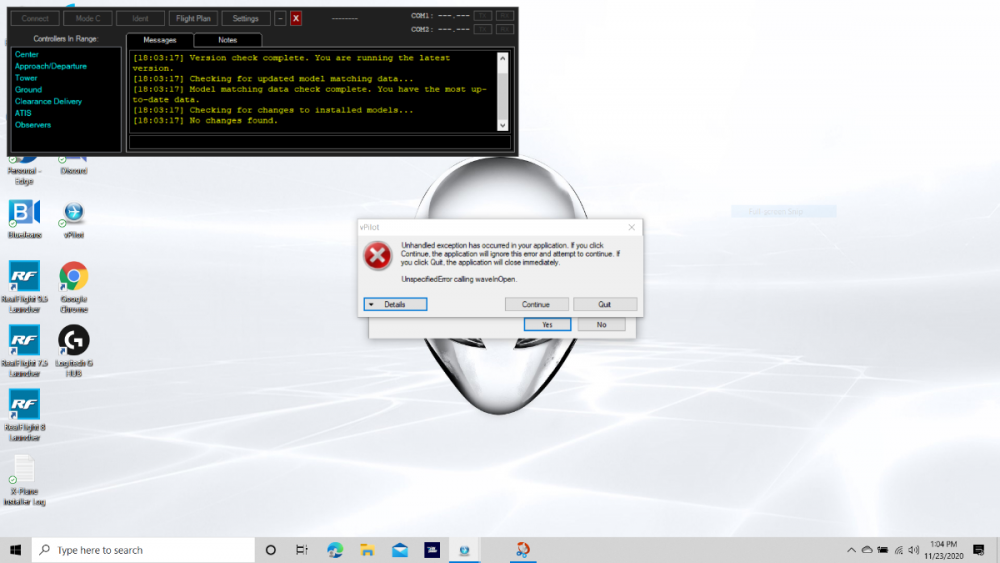Click the Microsoft Edge taskbar icon
This screenshot has height=563, width=1000.
coord(335,550)
